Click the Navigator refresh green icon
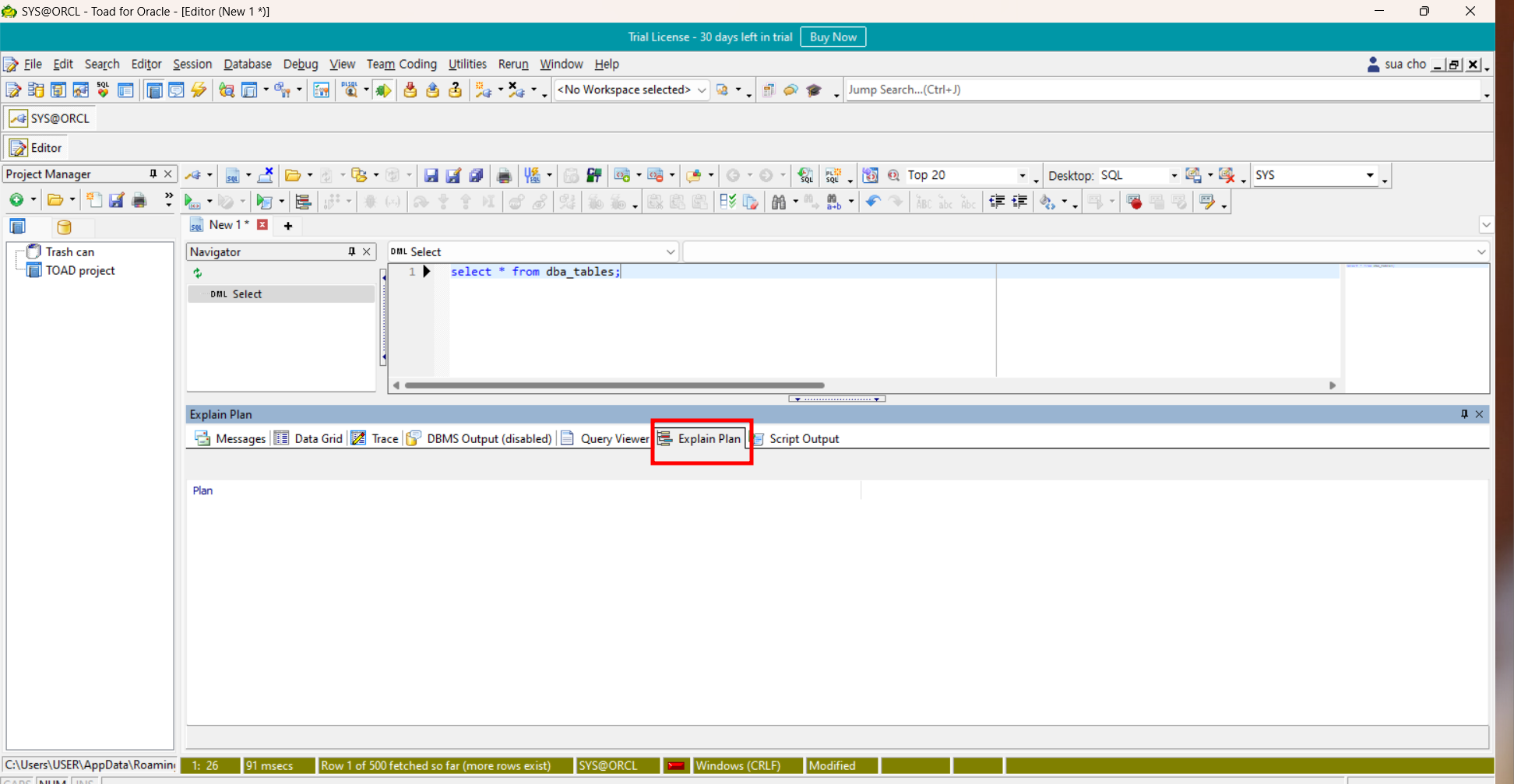Screen dimensions: 1514x784 pyautogui.click(x=198, y=273)
